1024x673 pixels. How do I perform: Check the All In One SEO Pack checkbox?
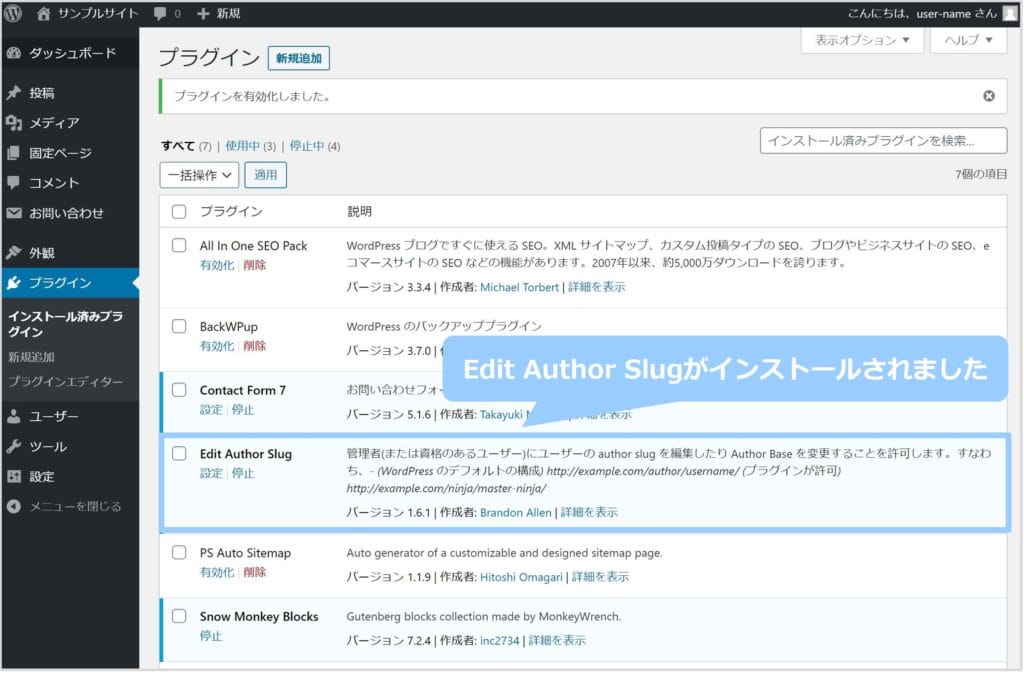pyautogui.click(x=179, y=245)
